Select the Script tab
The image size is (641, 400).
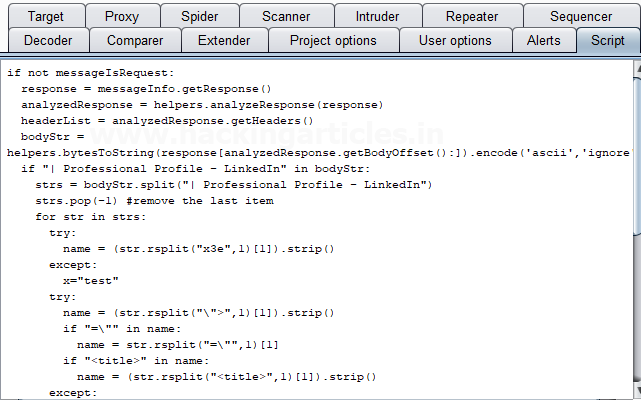click(x=607, y=41)
